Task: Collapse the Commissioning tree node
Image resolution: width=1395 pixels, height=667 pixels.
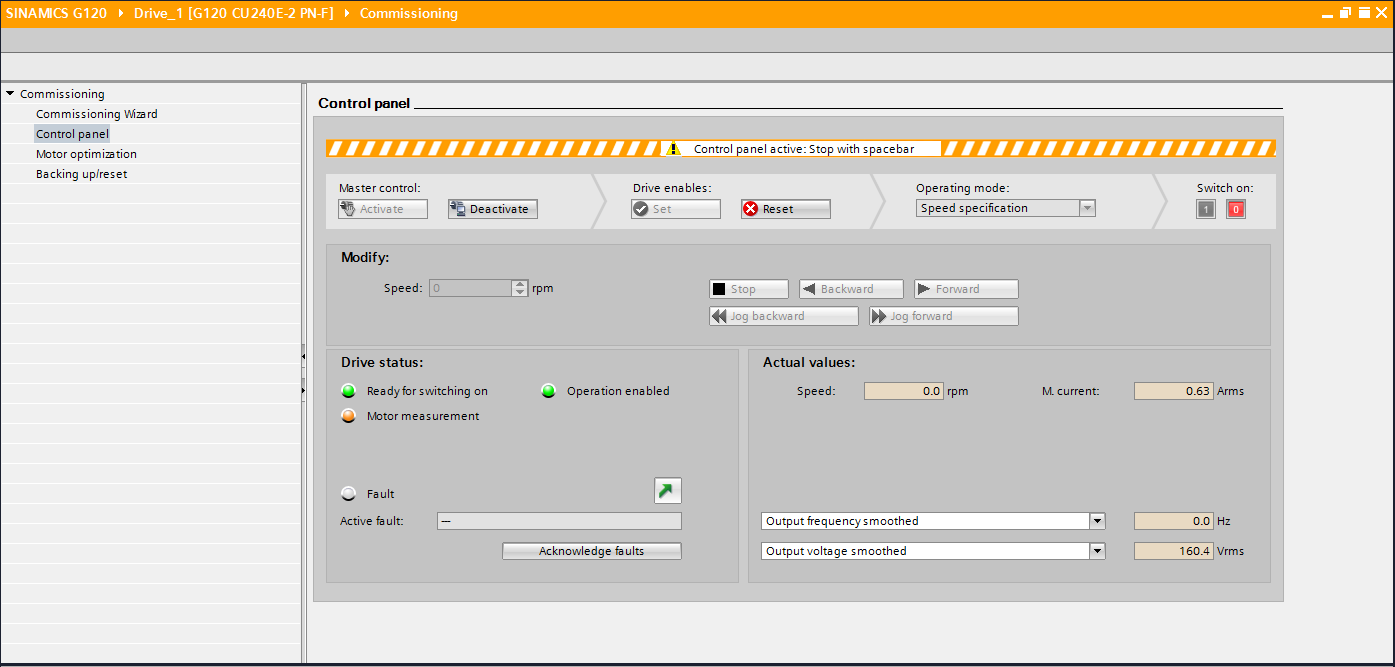Action: [x=10, y=94]
